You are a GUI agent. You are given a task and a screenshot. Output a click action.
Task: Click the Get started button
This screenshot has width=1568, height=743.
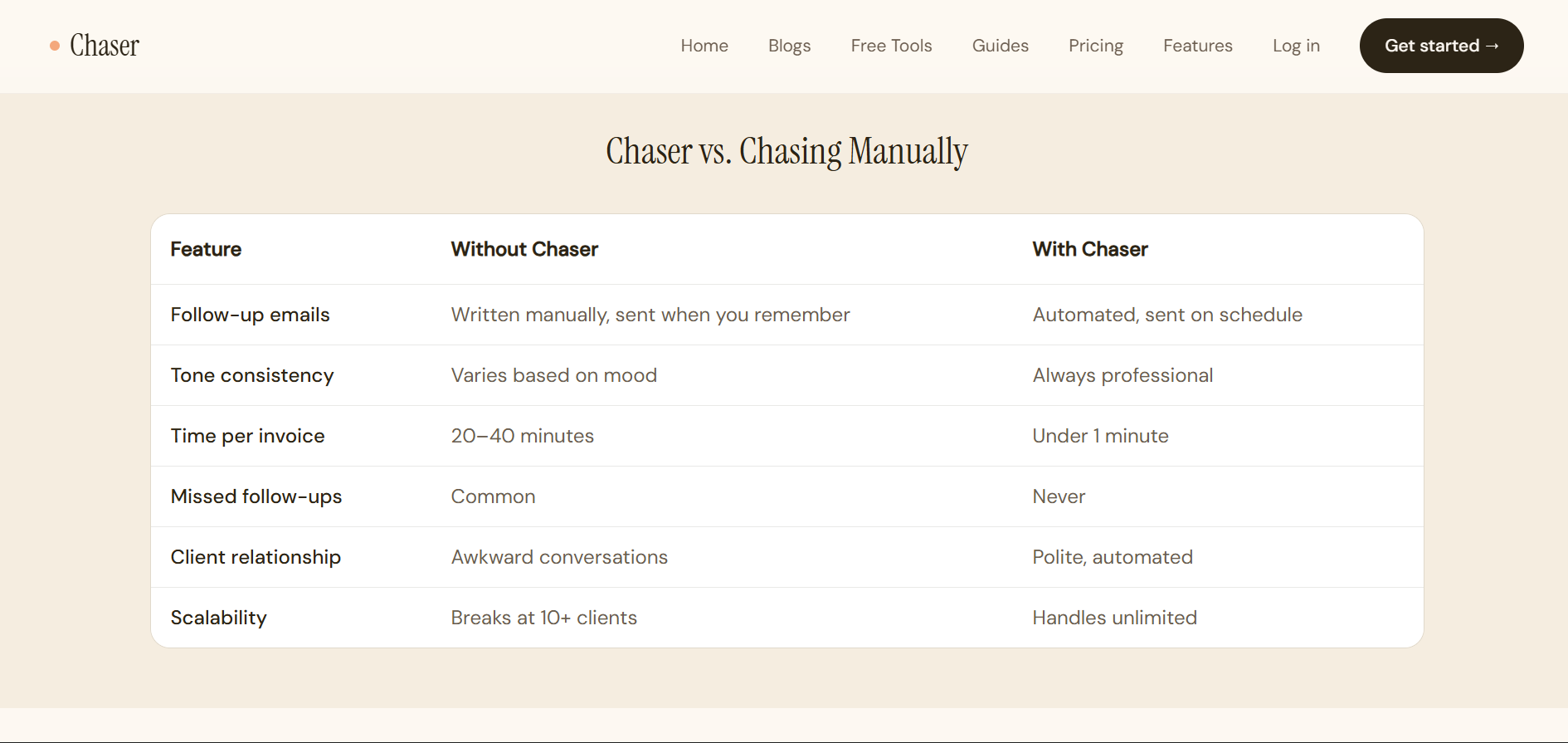(1441, 46)
